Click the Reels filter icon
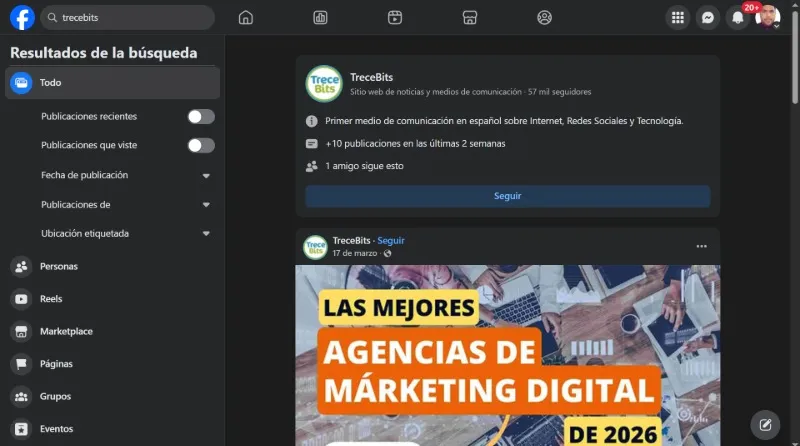Screen dimensions: 800x446 pos(21,299)
